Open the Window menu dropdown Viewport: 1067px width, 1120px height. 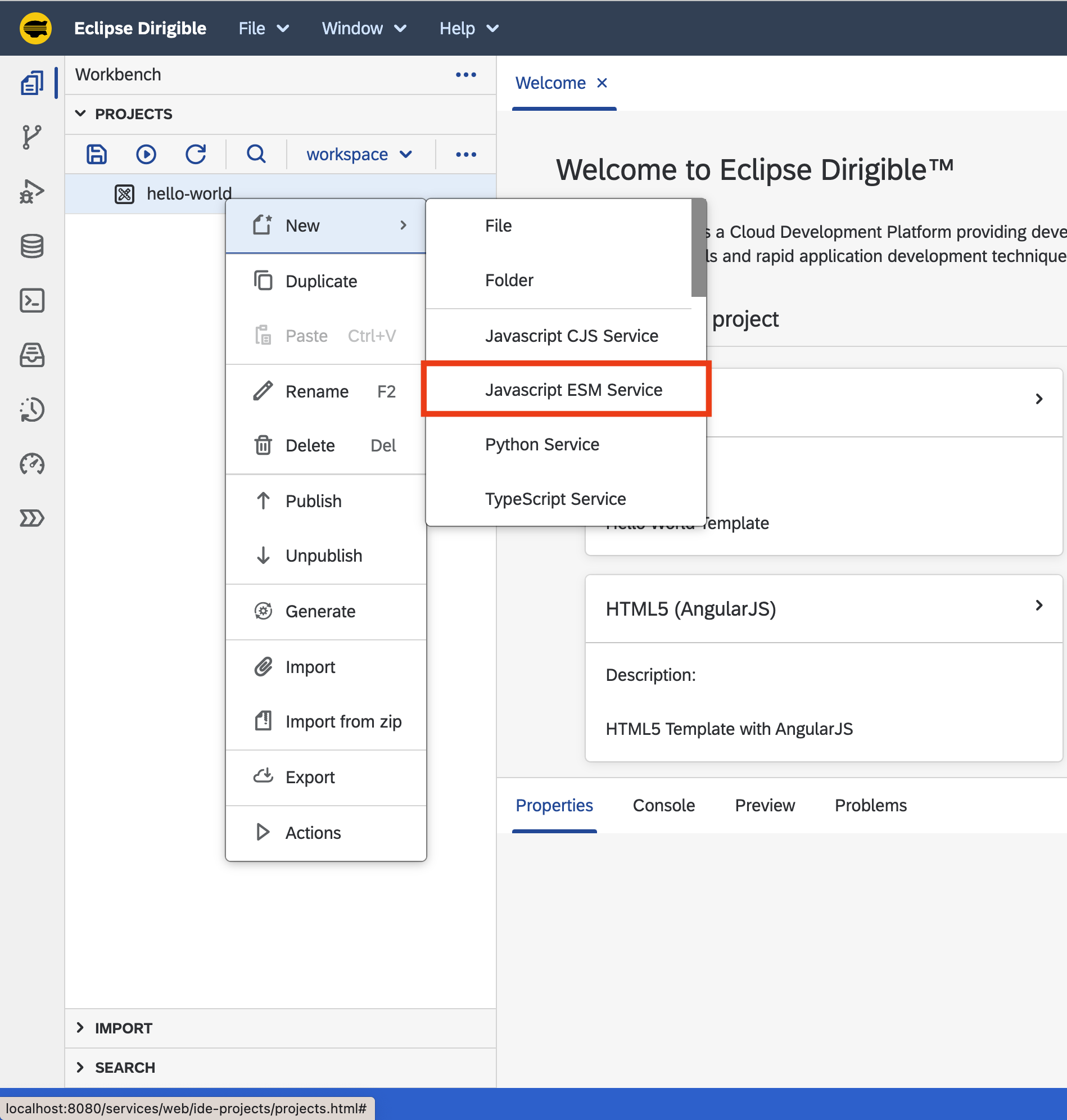tap(364, 29)
